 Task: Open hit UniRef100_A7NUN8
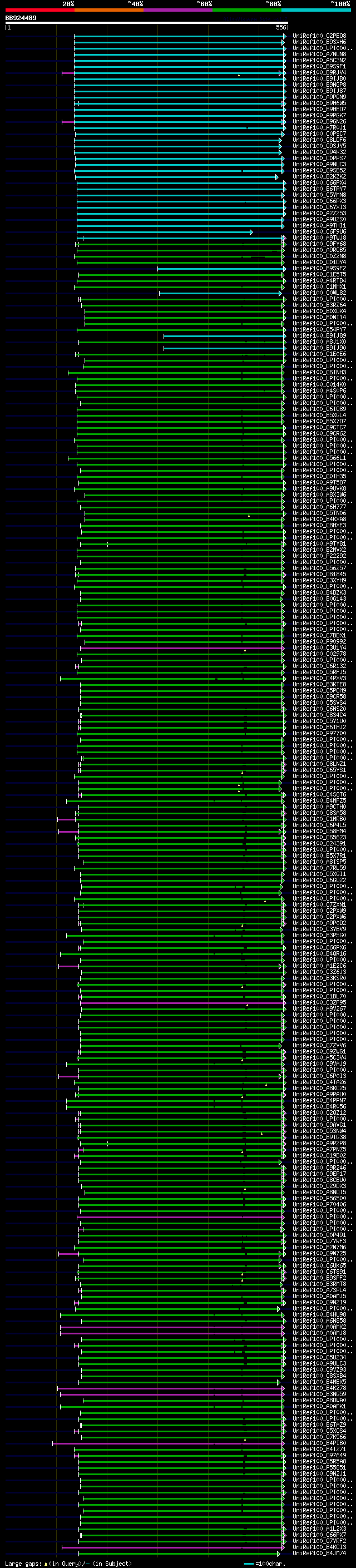tap(319, 54)
